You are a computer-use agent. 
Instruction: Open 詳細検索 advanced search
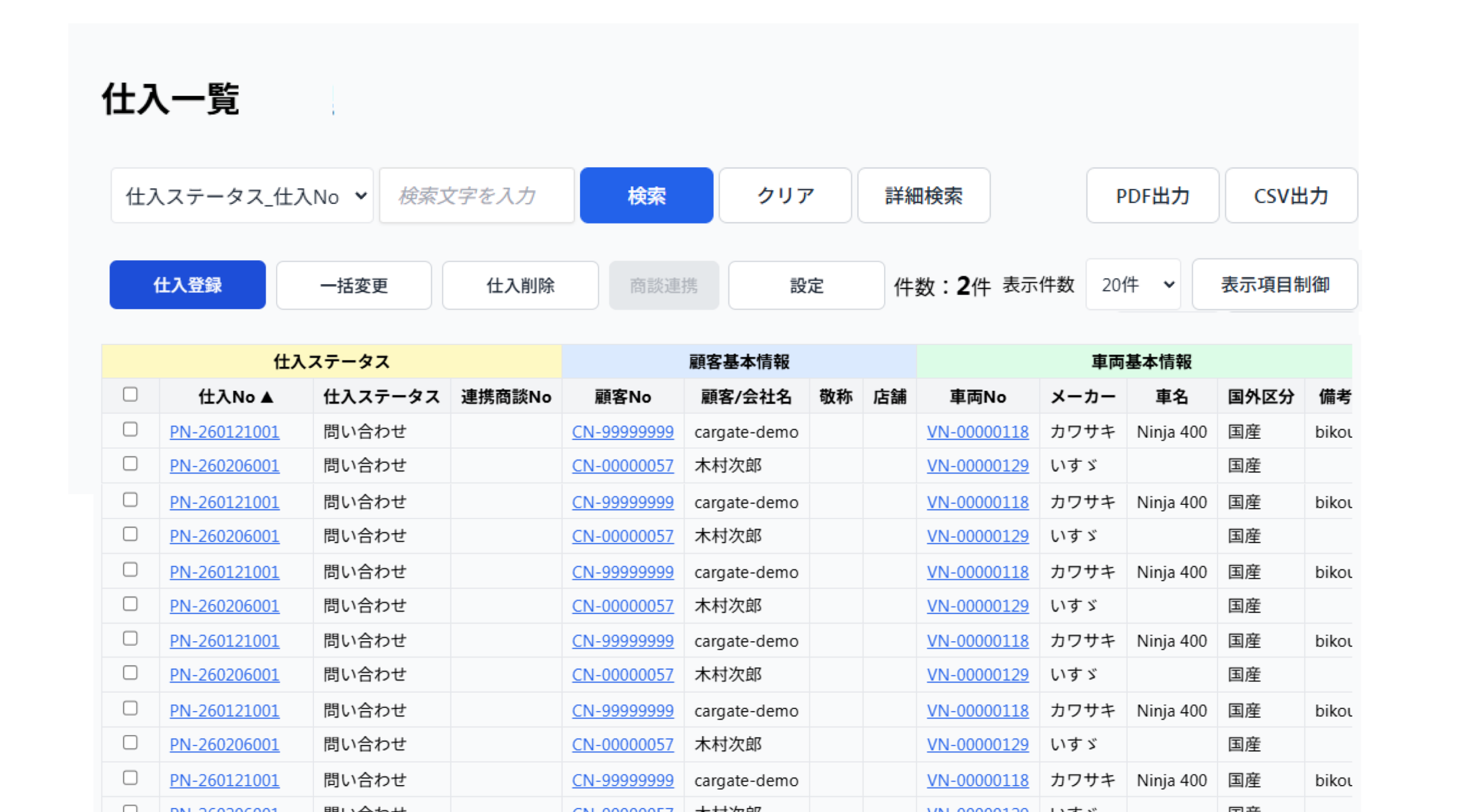click(x=923, y=196)
